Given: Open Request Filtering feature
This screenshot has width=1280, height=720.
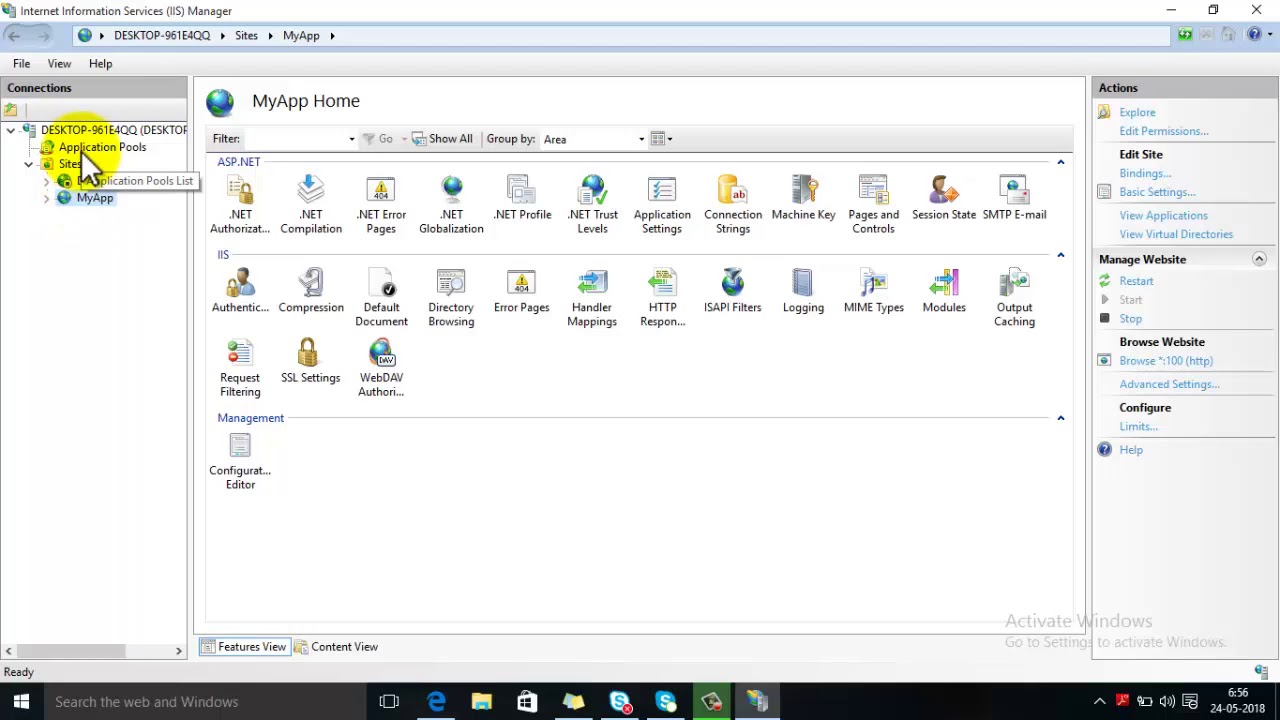Looking at the screenshot, I should click(x=240, y=368).
